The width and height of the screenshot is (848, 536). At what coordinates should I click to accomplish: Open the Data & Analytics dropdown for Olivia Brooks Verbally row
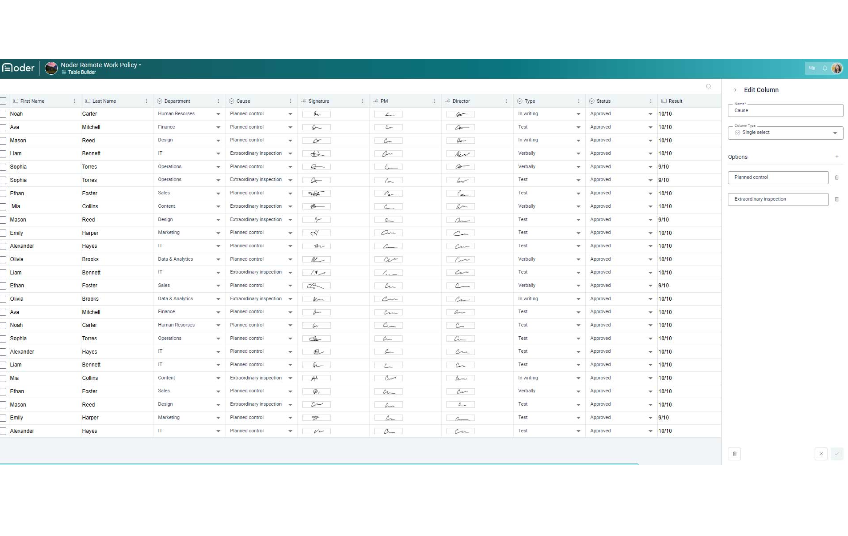pyautogui.click(x=218, y=259)
